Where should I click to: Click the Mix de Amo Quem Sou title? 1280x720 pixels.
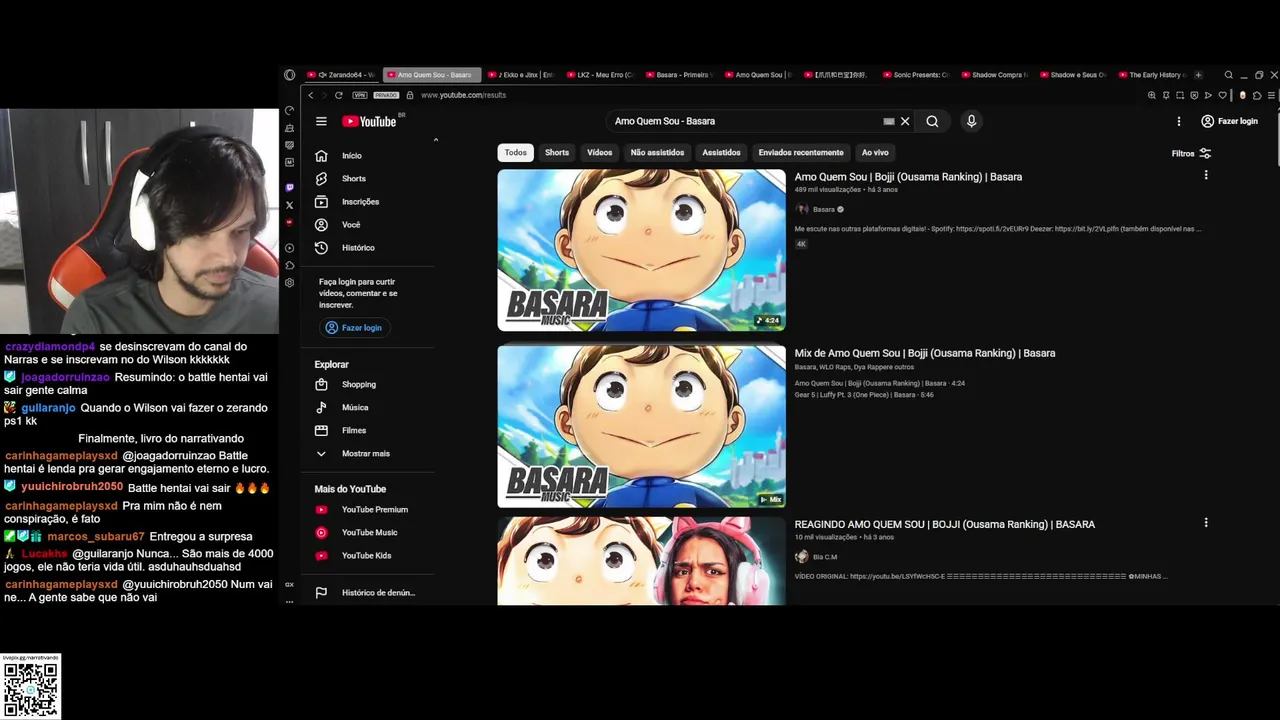[925, 353]
